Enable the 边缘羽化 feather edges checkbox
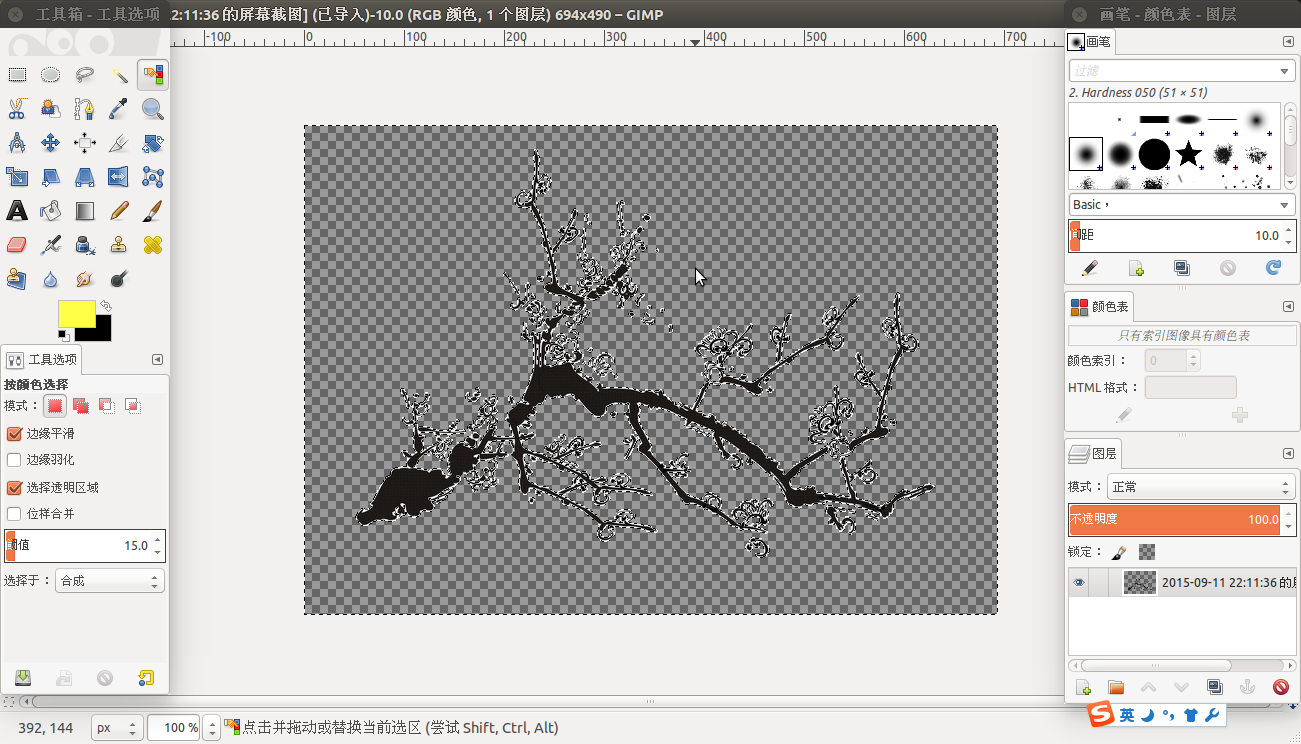This screenshot has width=1301, height=744. [x=12, y=458]
